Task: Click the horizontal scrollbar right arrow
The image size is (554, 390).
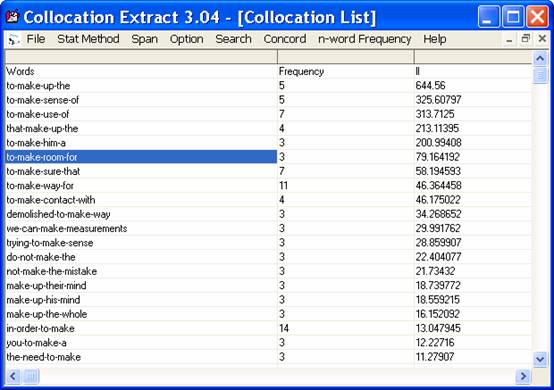Action: [x=523, y=376]
